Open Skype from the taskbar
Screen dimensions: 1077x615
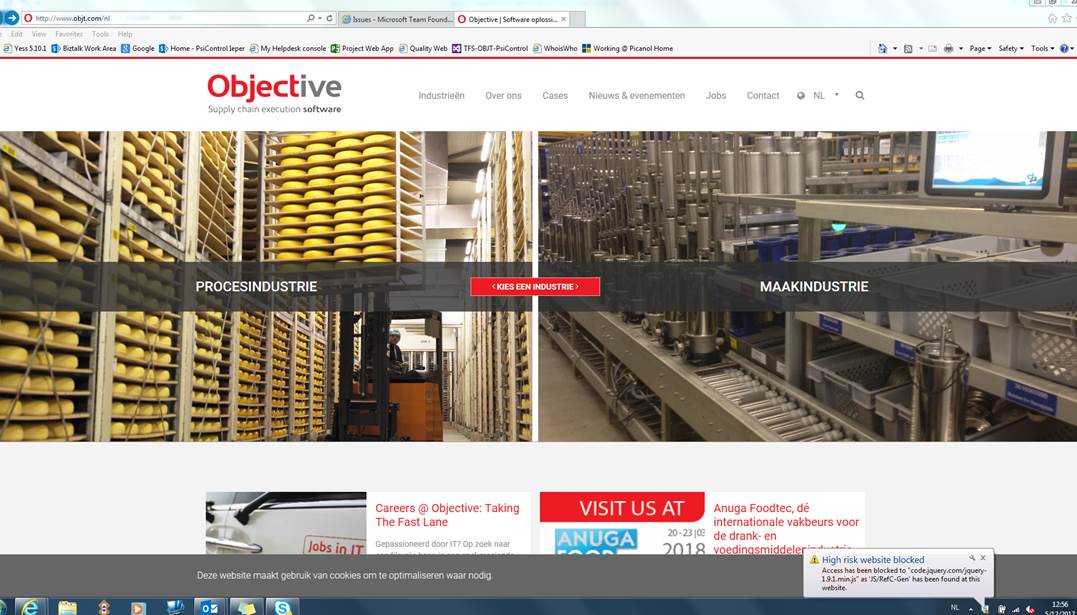pyautogui.click(x=282, y=607)
